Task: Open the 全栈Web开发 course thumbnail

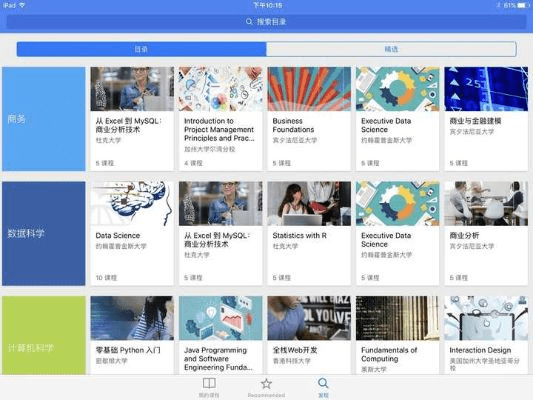Action: 309,318
